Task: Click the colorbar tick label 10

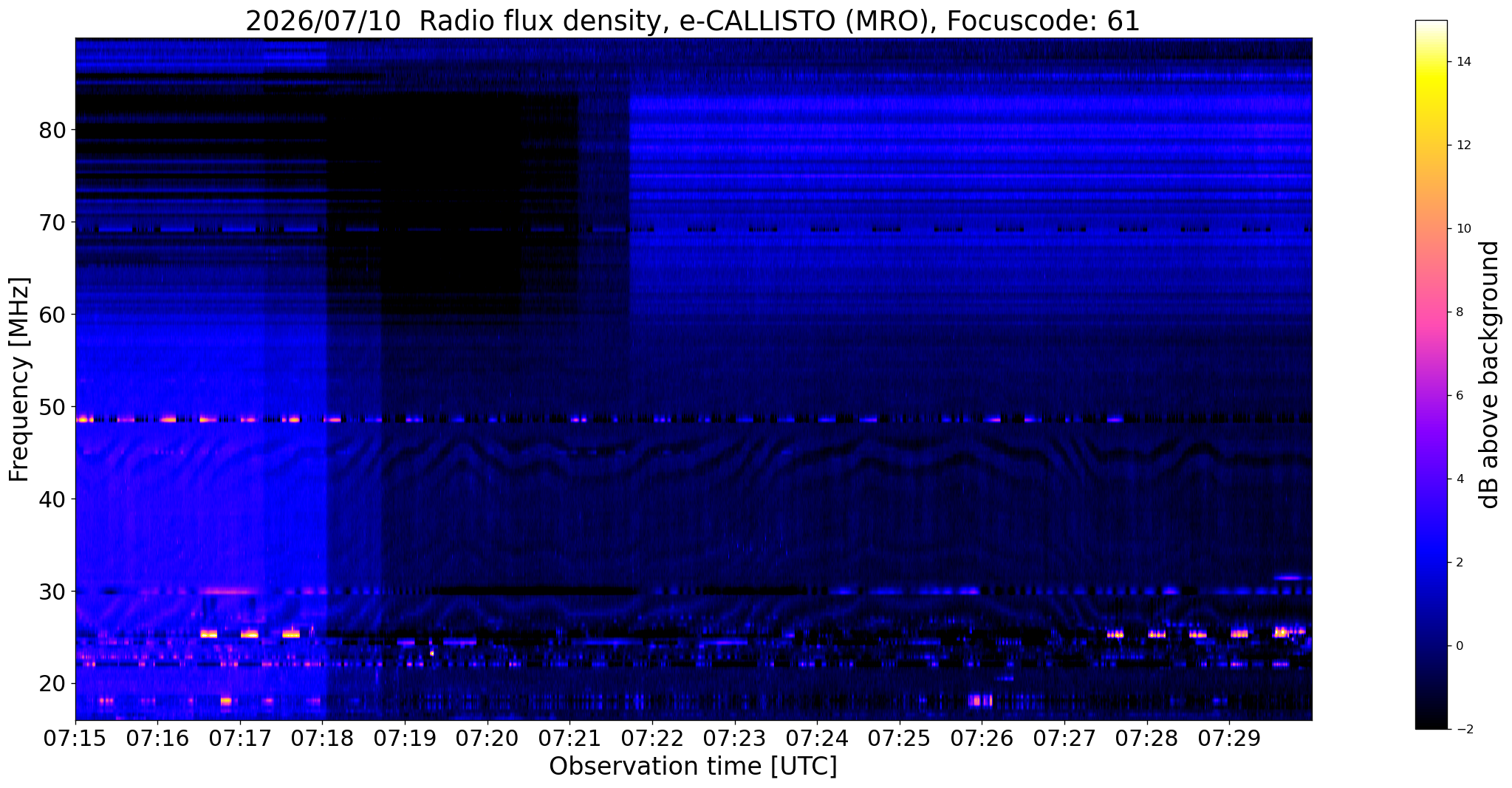Action: click(x=1463, y=229)
